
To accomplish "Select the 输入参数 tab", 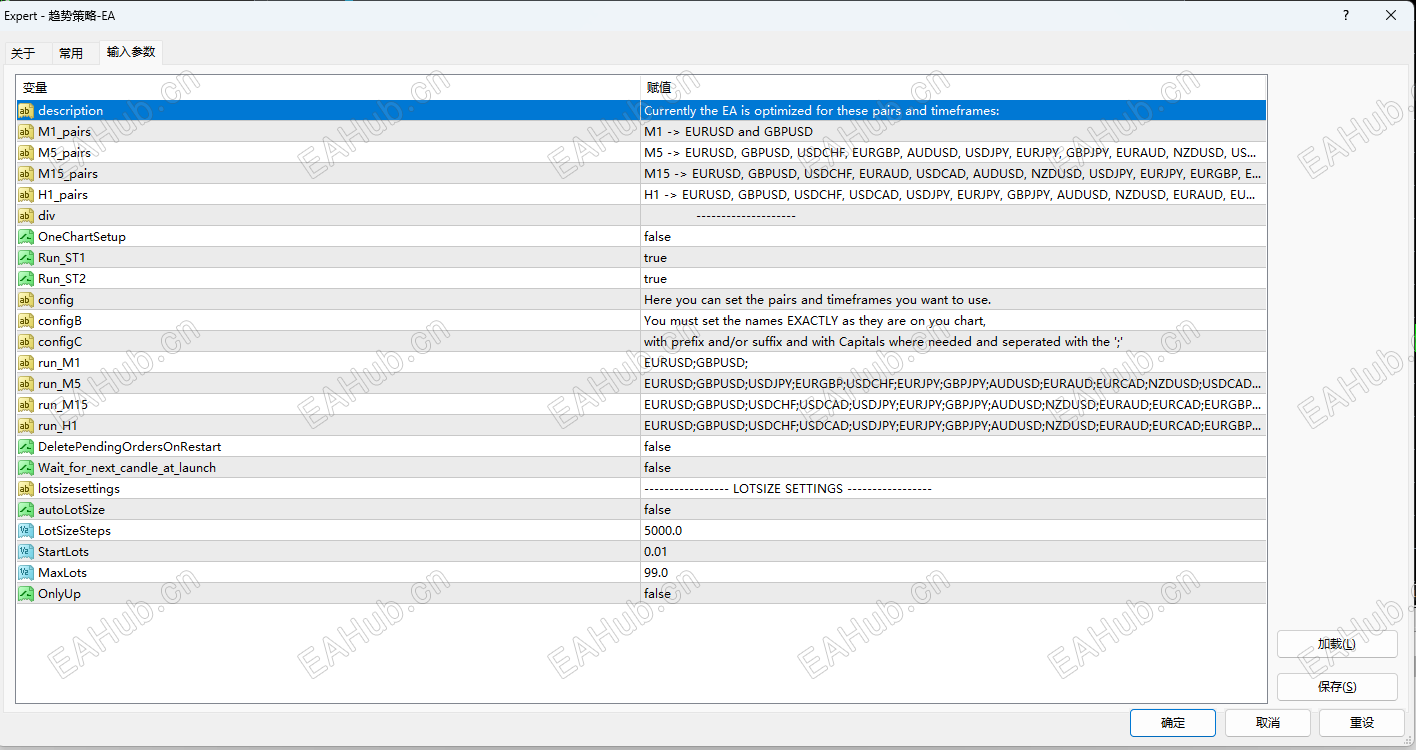I will point(131,52).
